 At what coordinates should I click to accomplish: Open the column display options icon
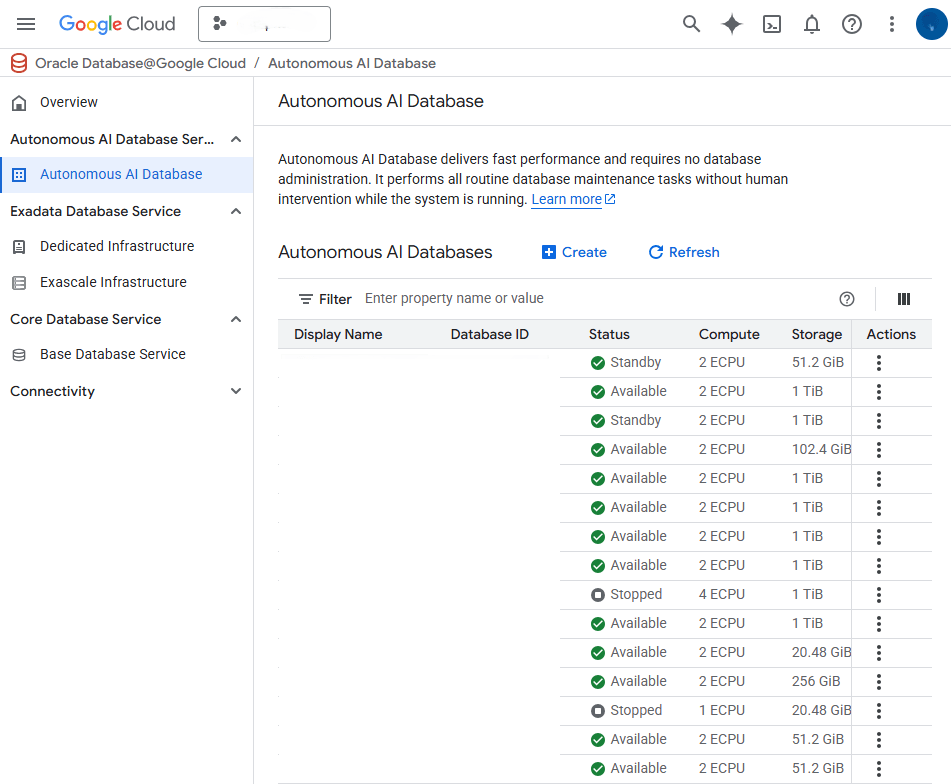(903, 299)
